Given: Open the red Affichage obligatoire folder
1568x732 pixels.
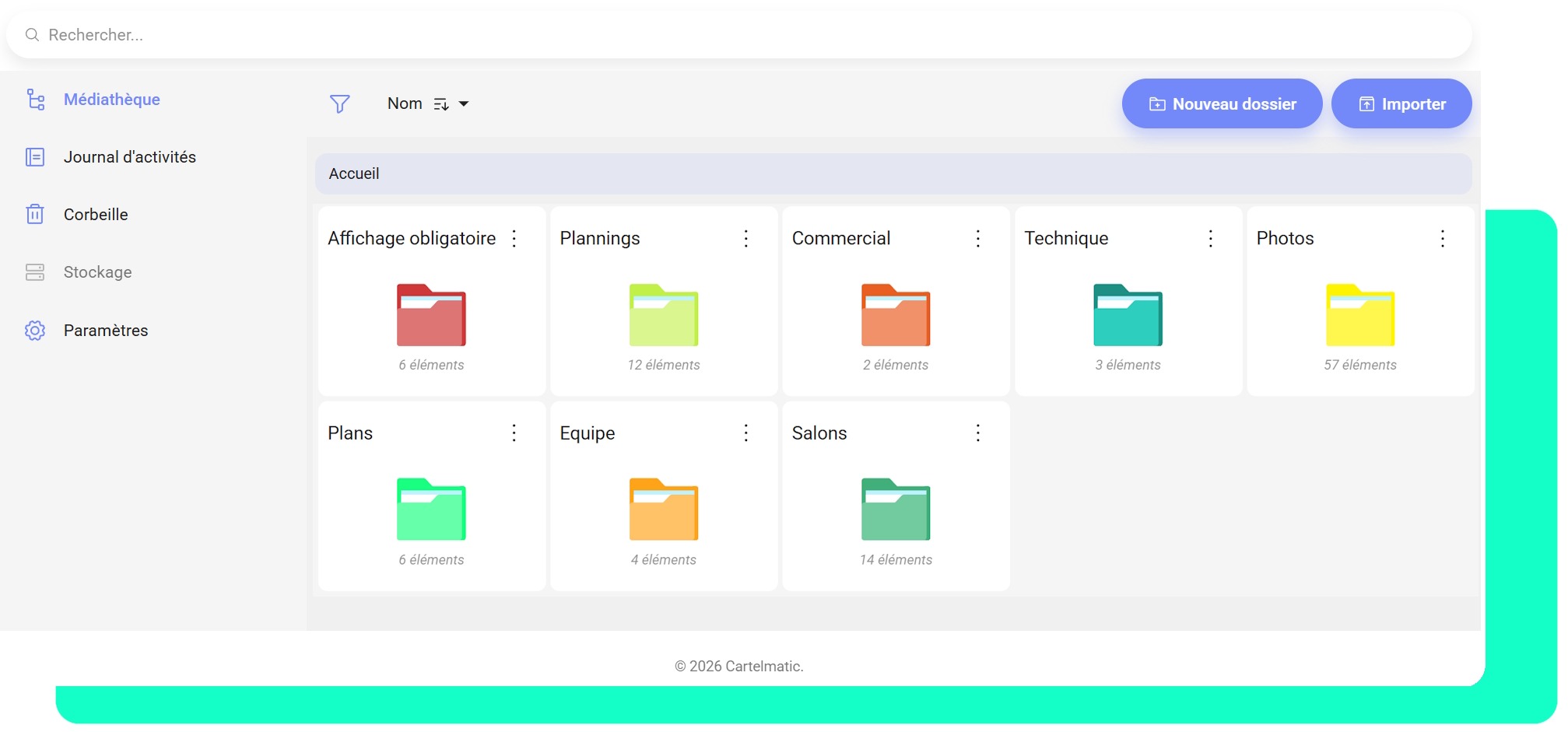Looking at the screenshot, I should click(431, 315).
